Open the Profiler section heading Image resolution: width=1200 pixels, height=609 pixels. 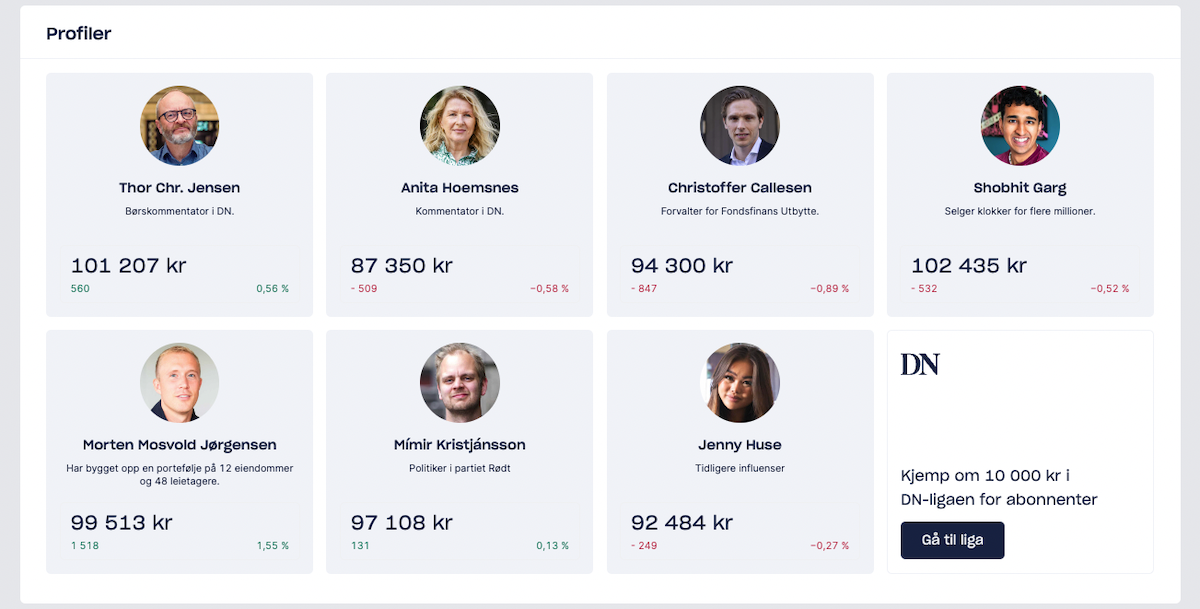76,33
